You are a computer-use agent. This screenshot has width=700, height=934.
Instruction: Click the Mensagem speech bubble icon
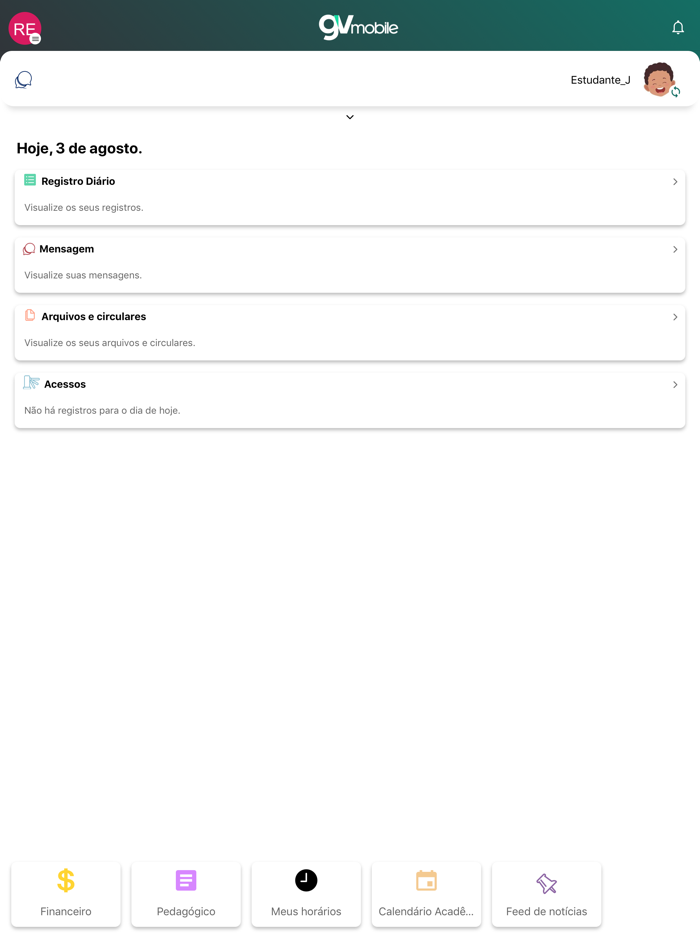tap(29, 248)
